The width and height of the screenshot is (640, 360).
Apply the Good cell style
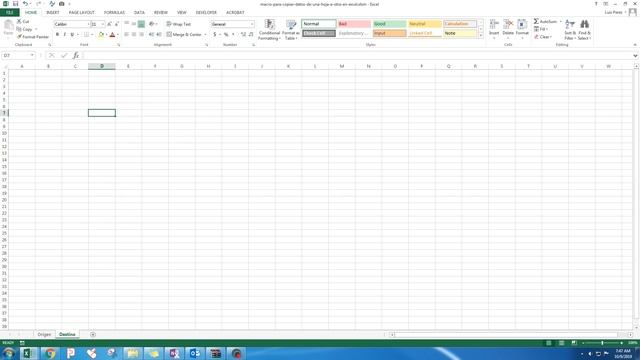coord(389,24)
